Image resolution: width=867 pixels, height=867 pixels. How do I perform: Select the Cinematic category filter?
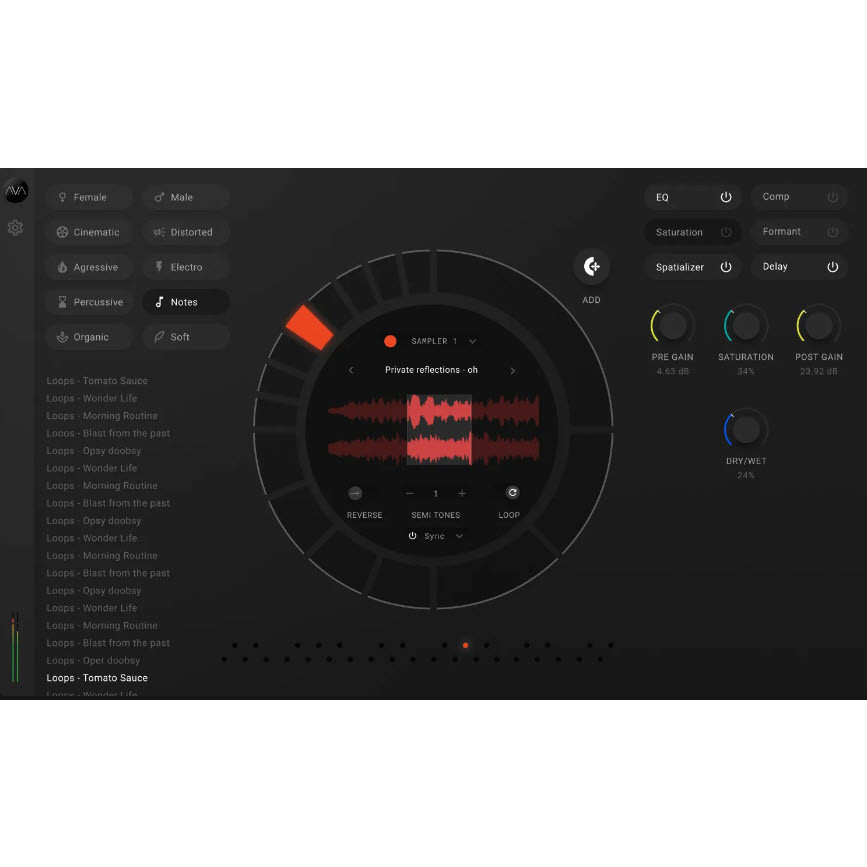[89, 232]
